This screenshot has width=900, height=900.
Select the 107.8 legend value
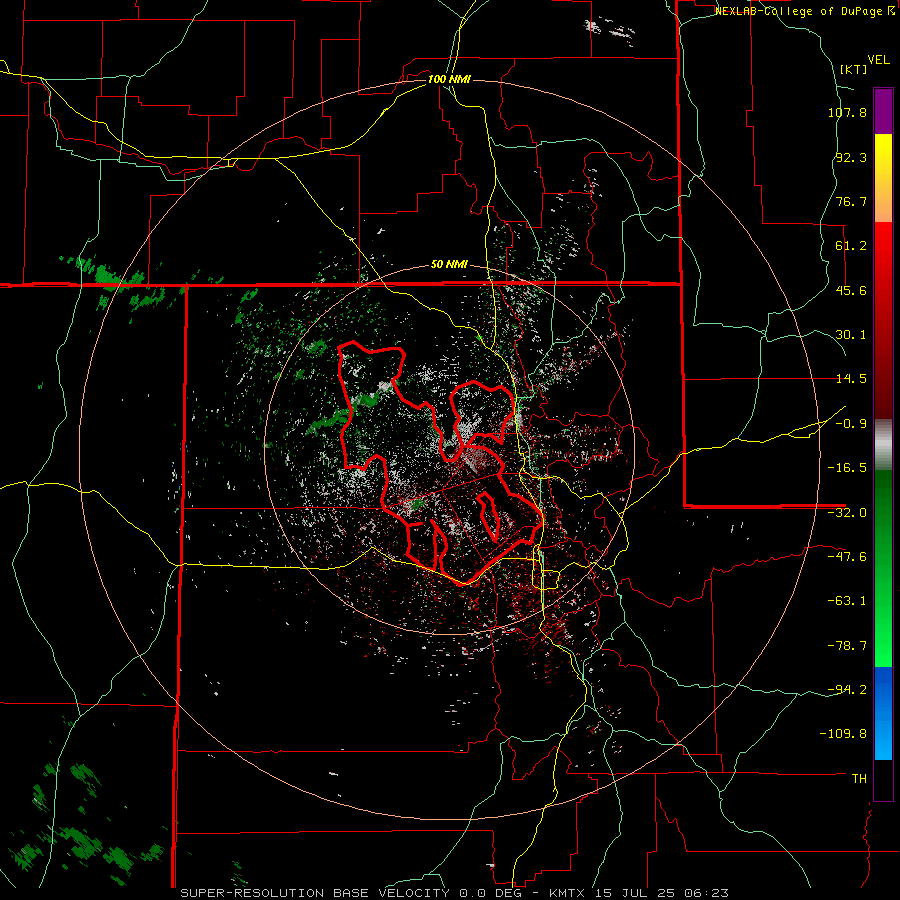coord(847,112)
